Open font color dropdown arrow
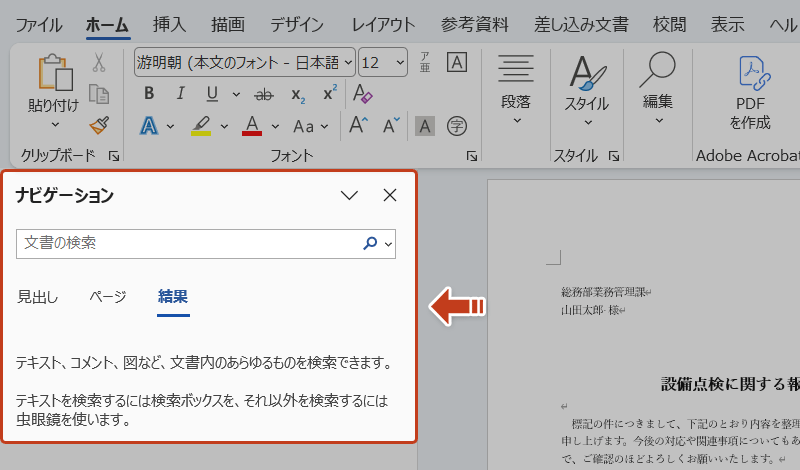Screen dimensions: 800x470 pyautogui.click(x=275, y=126)
